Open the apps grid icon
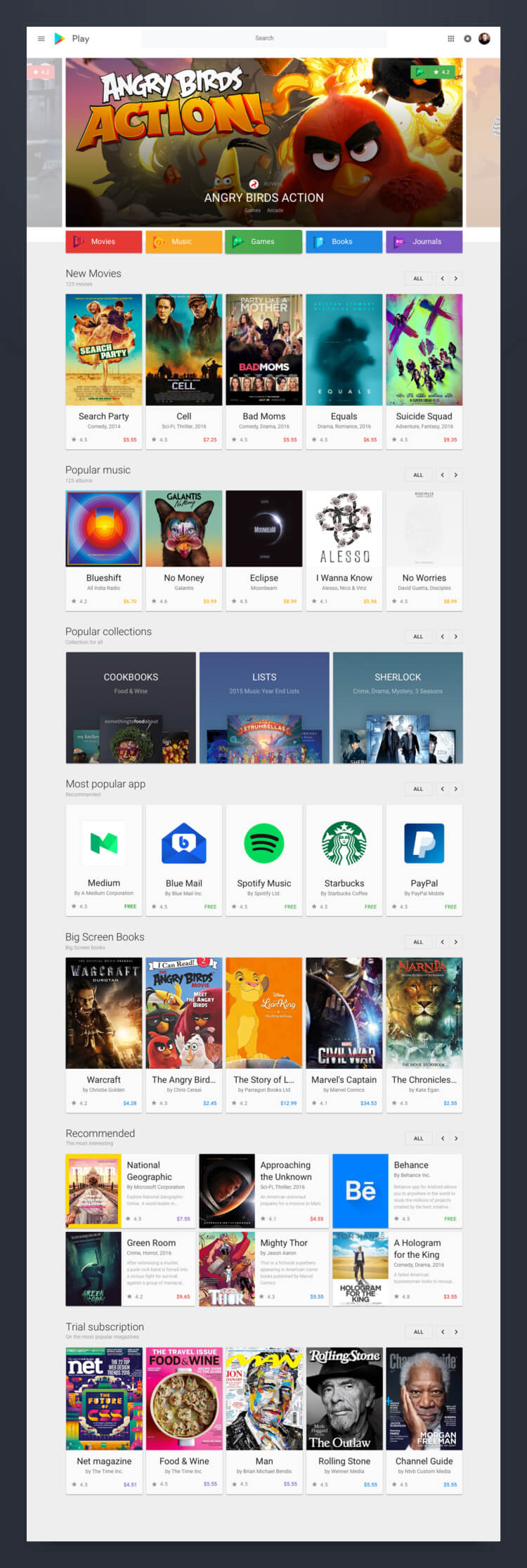This screenshot has height=1568, width=527. click(451, 39)
